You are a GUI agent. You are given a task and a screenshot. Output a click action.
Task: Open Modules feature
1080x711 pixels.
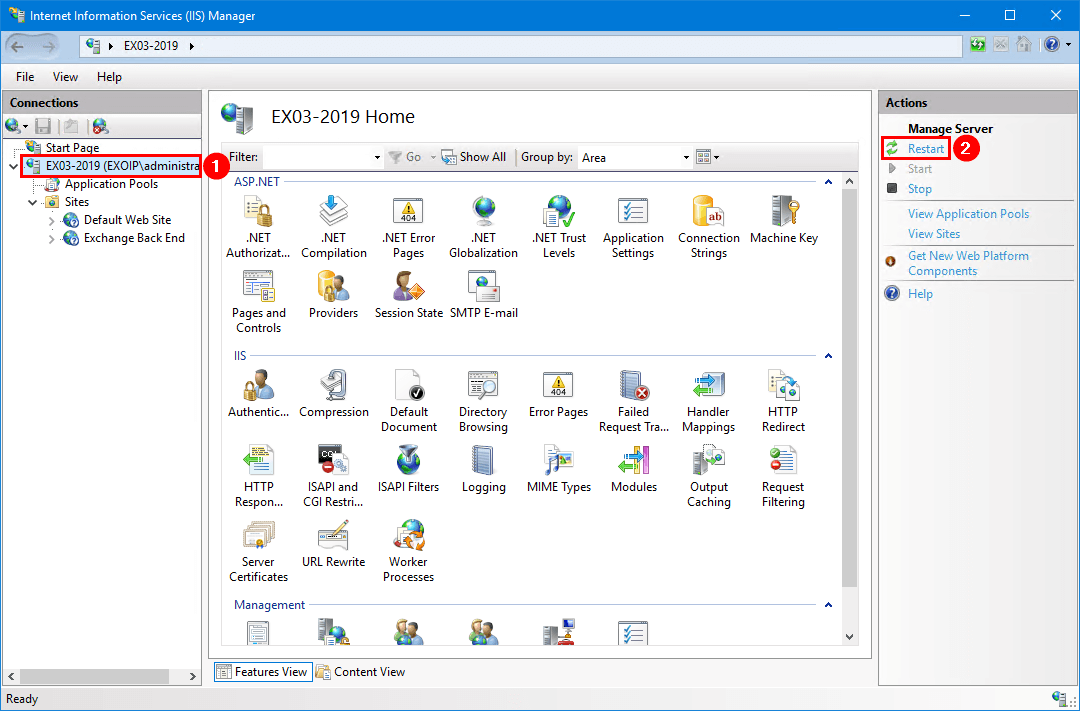[x=634, y=468]
